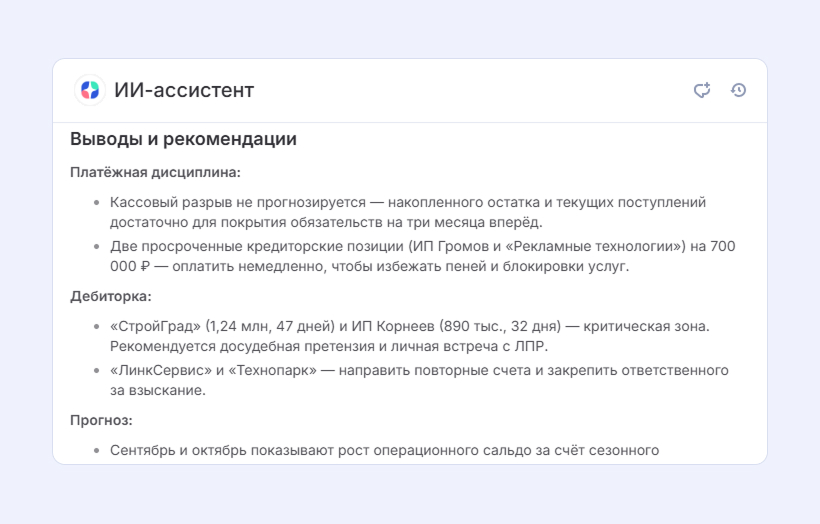
Task: Select the ИИ-ассистент panel title
Action: tap(184, 90)
